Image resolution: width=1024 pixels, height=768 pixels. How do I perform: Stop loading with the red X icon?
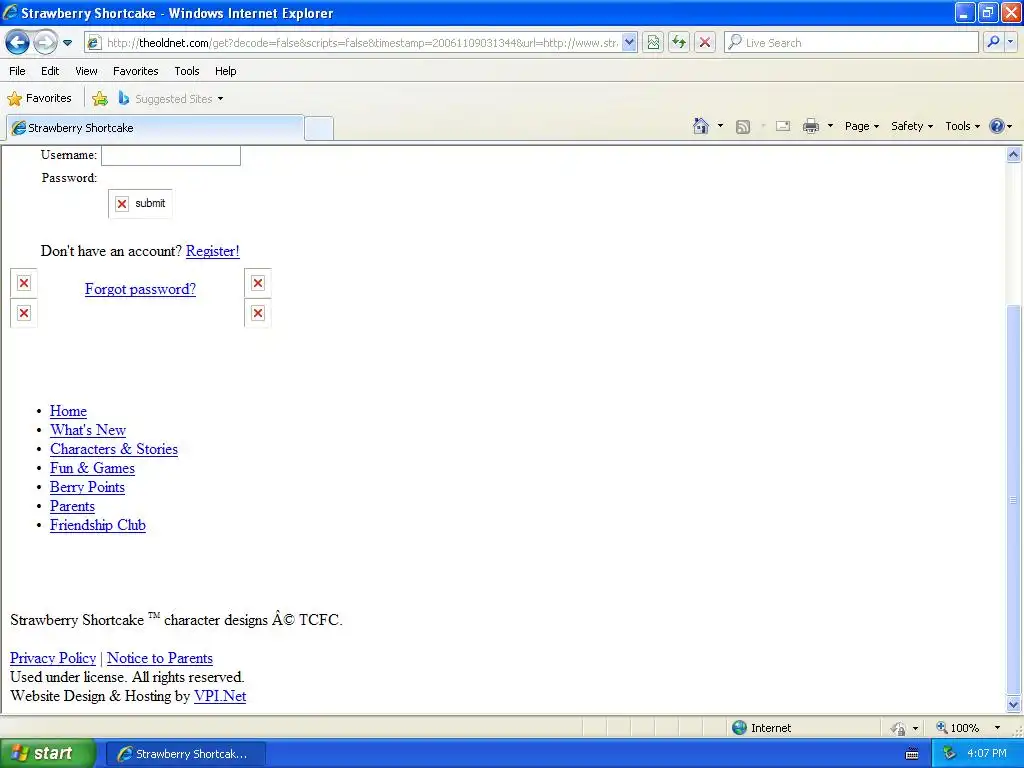pyautogui.click(x=705, y=43)
